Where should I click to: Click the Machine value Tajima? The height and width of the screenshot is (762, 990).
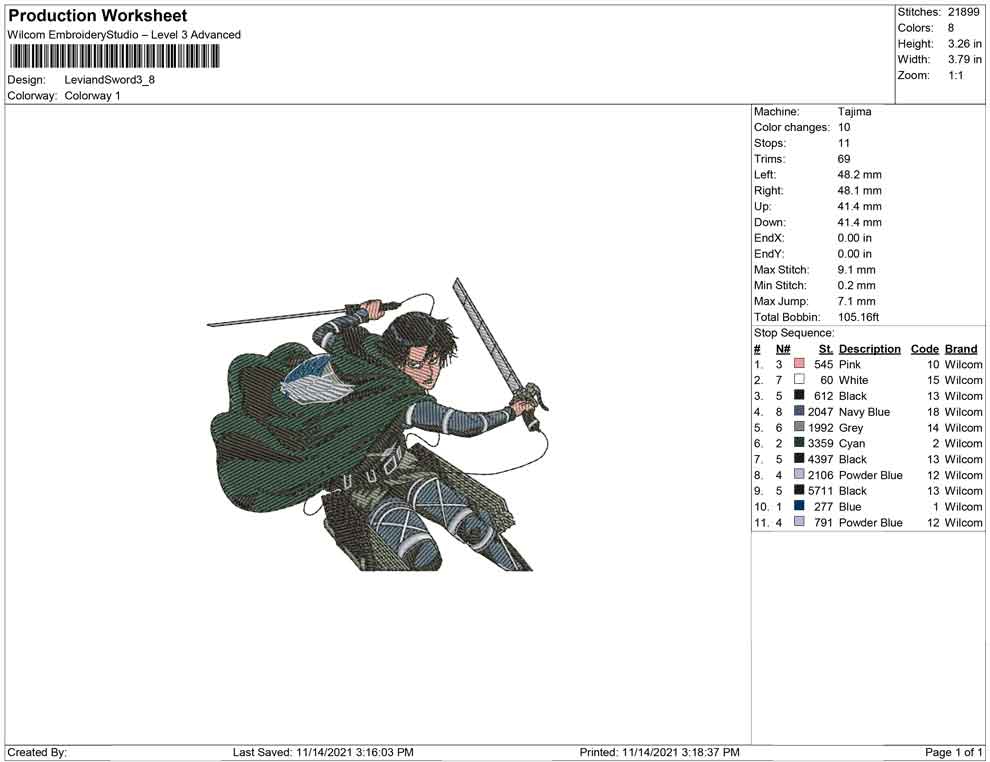[854, 112]
